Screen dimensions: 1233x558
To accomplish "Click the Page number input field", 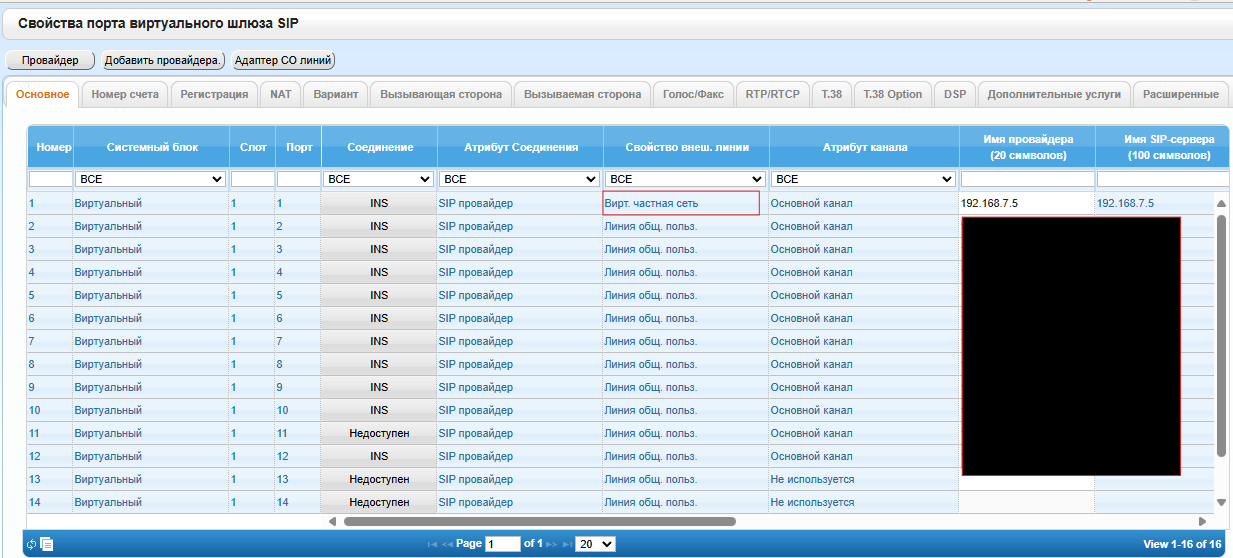I will click(502, 544).
